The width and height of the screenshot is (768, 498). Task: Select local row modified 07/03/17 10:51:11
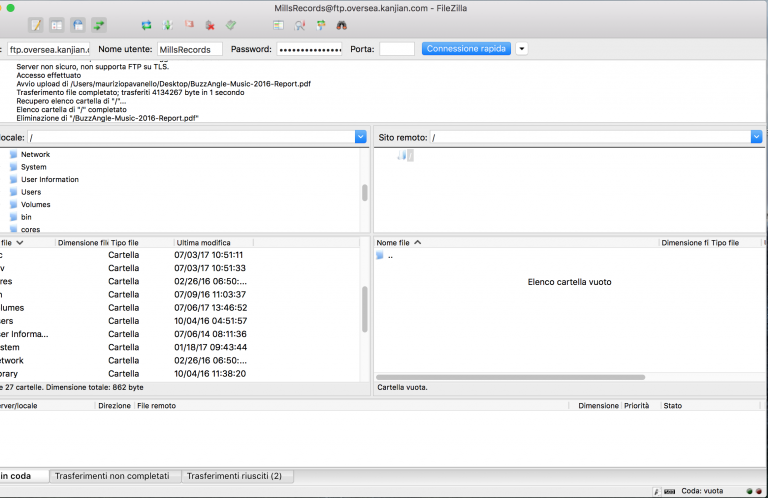tap(180, 255)
